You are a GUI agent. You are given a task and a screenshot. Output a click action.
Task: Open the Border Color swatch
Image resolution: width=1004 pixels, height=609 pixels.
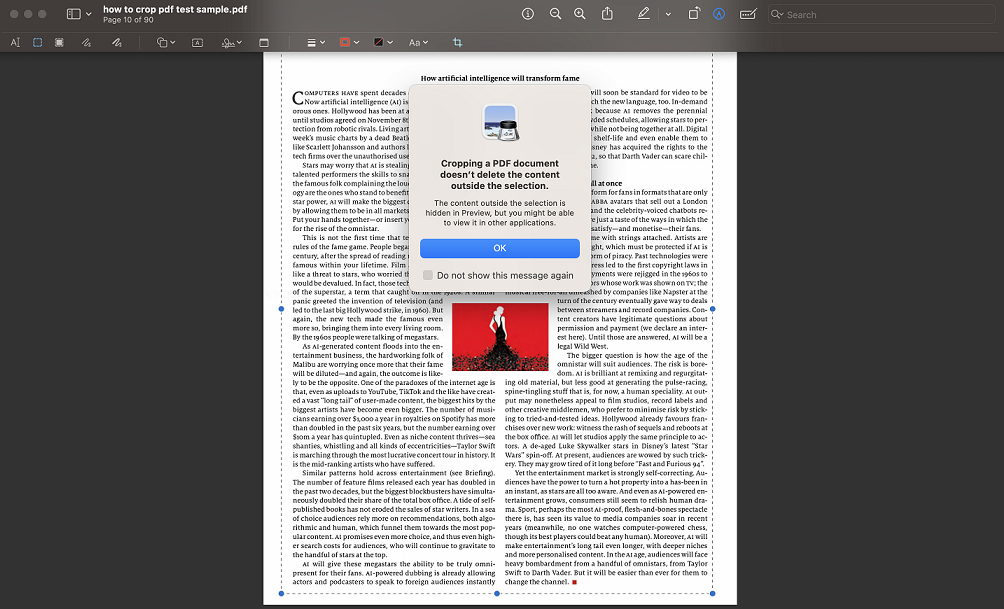pyautogui.click(x=349, y=43)
